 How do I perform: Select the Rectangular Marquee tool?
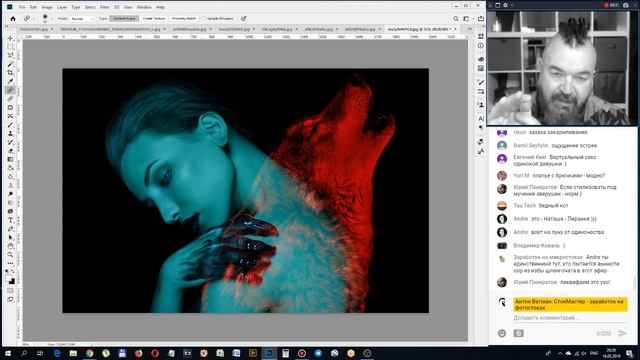[x=11, y=47]
